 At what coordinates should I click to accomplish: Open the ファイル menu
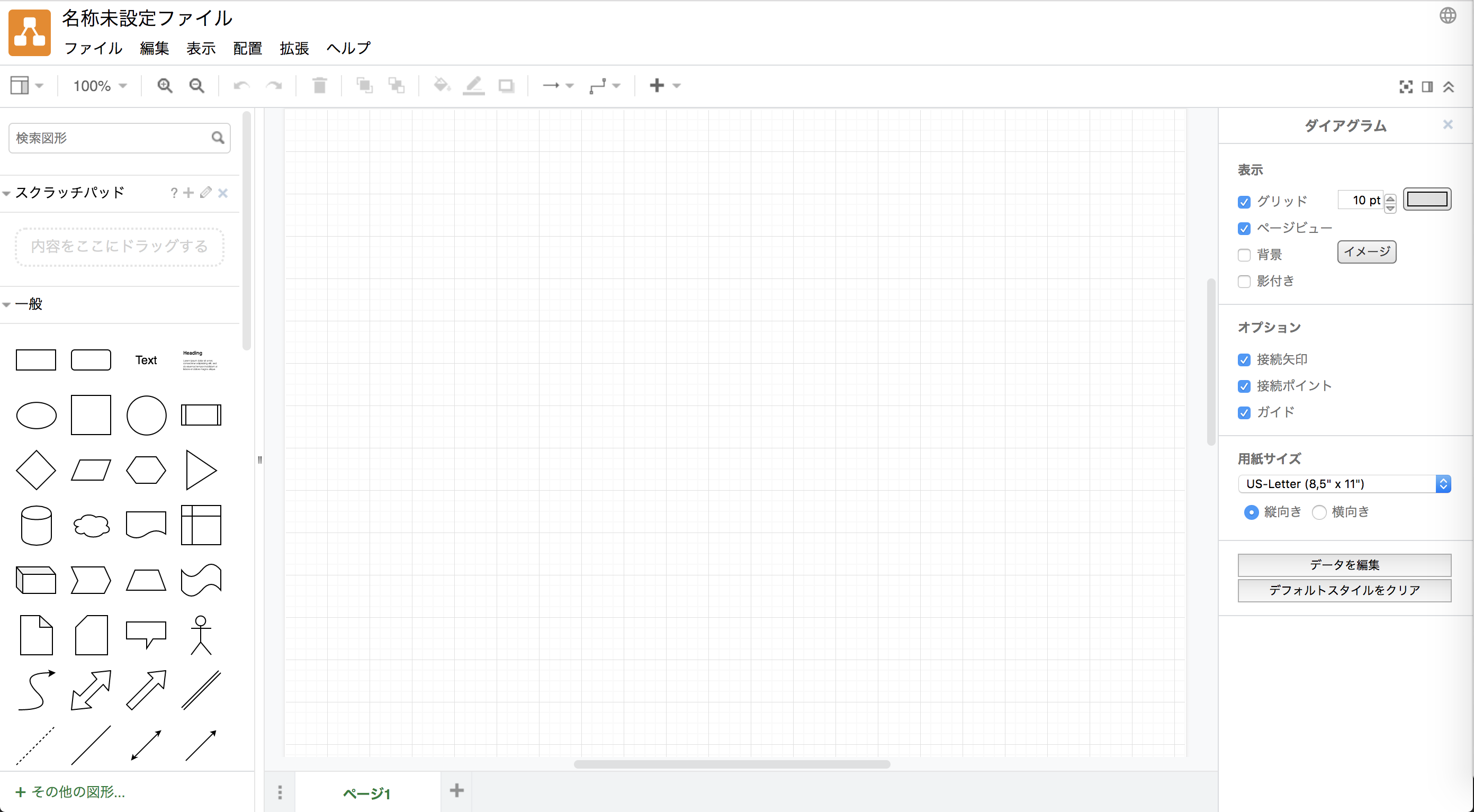pyautogui.click(x=93, y=48)
